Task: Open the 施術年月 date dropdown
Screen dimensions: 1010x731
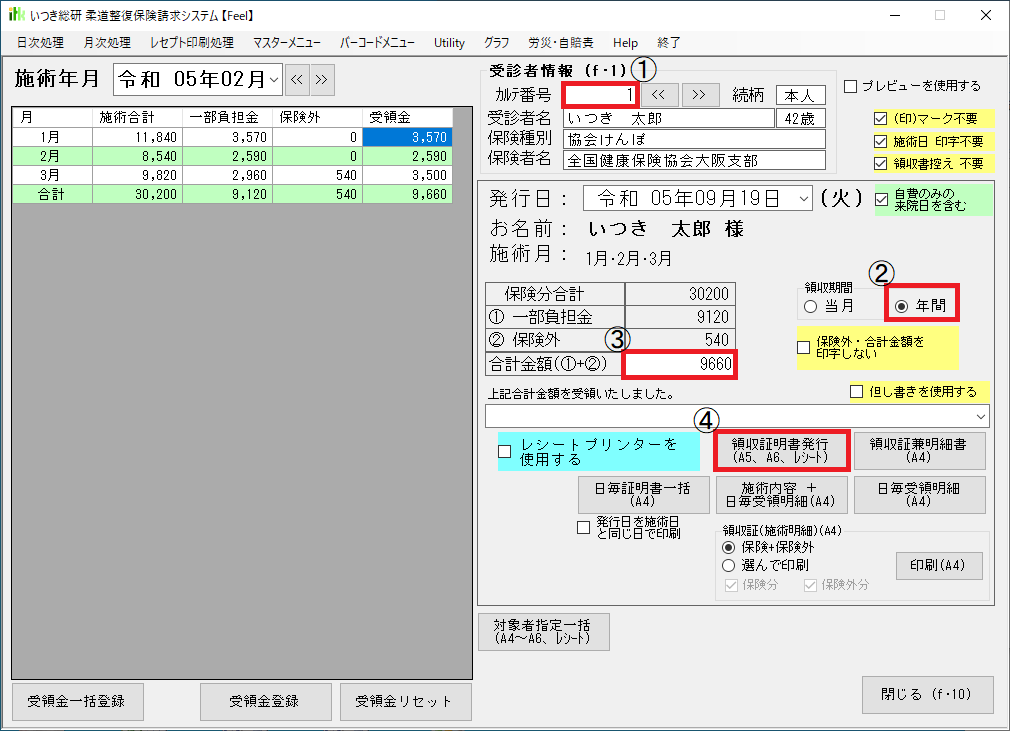Action: (x=274, y=79)
